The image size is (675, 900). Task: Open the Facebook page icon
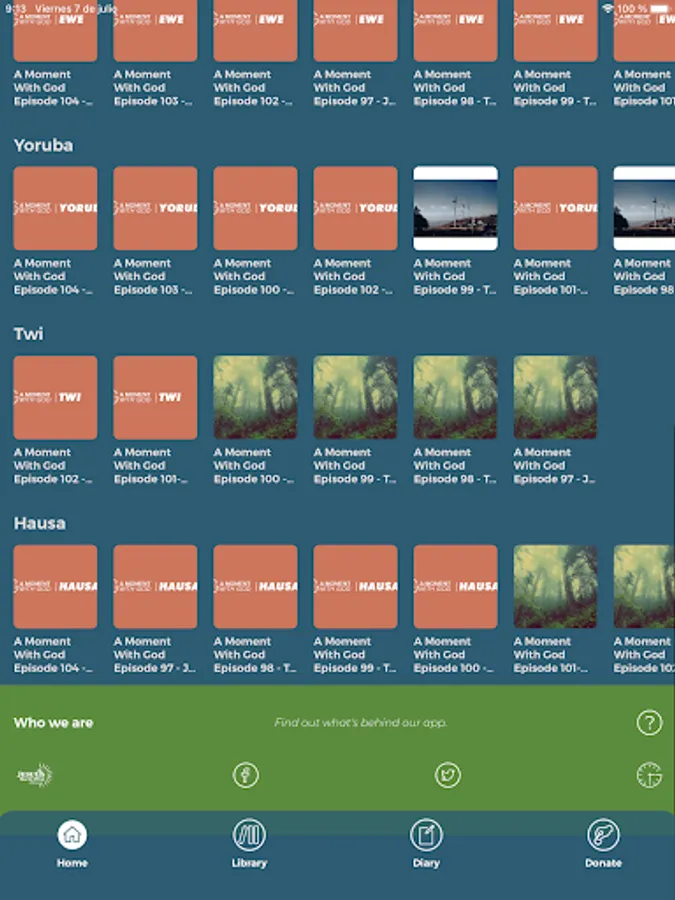(x=246, y=775)
